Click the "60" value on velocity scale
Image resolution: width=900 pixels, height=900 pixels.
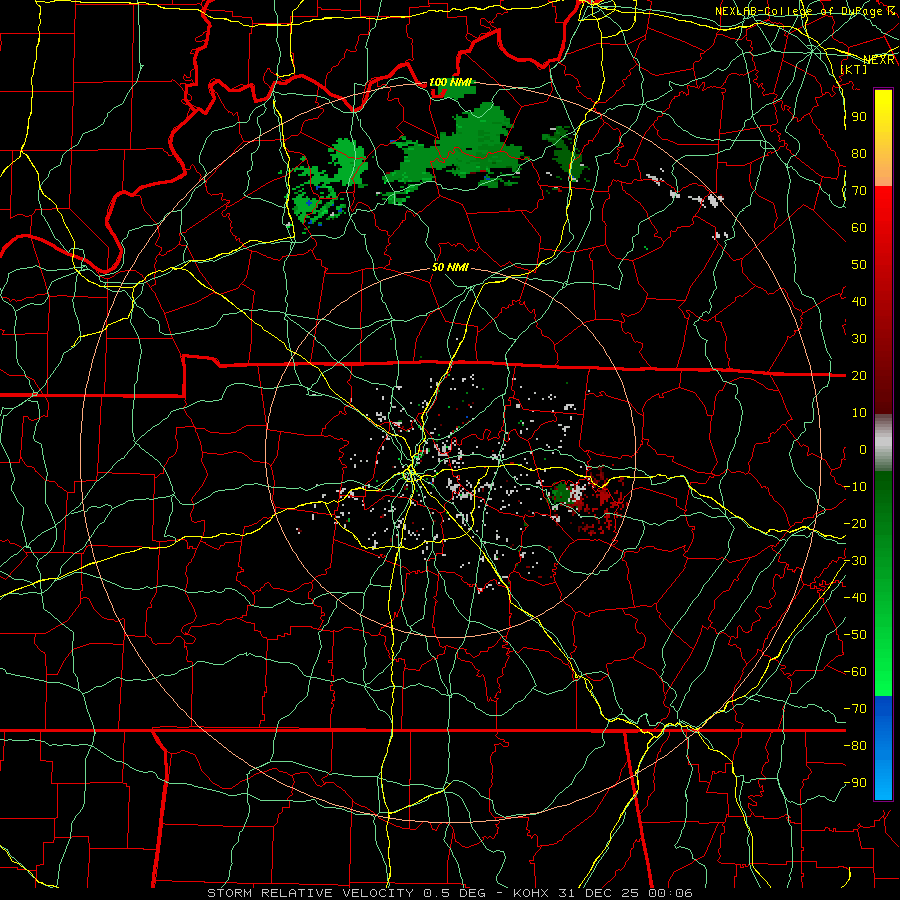(859, 227)
